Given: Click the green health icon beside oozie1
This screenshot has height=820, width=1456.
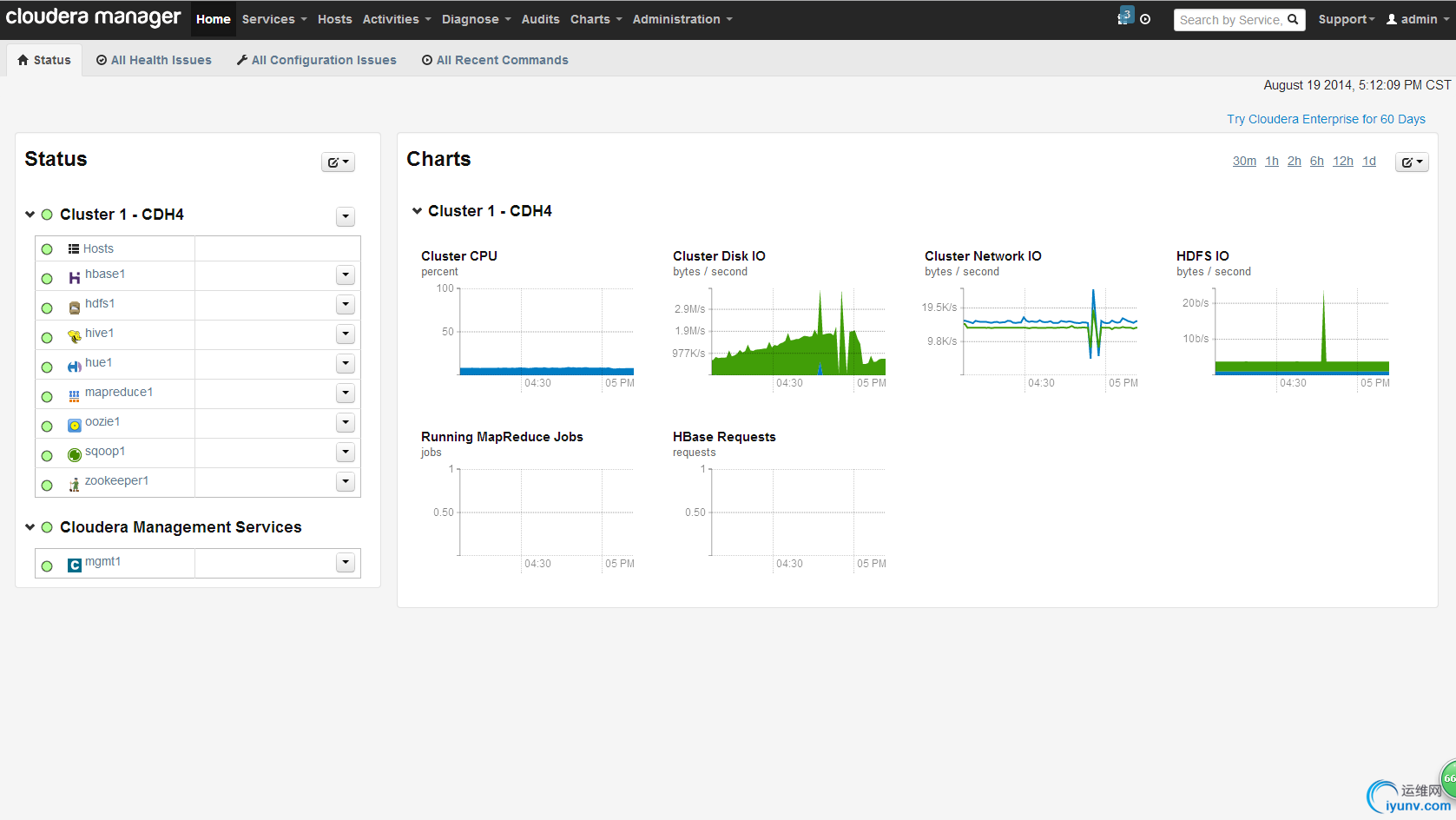Looking at the screenshot, I should (47, 427).
